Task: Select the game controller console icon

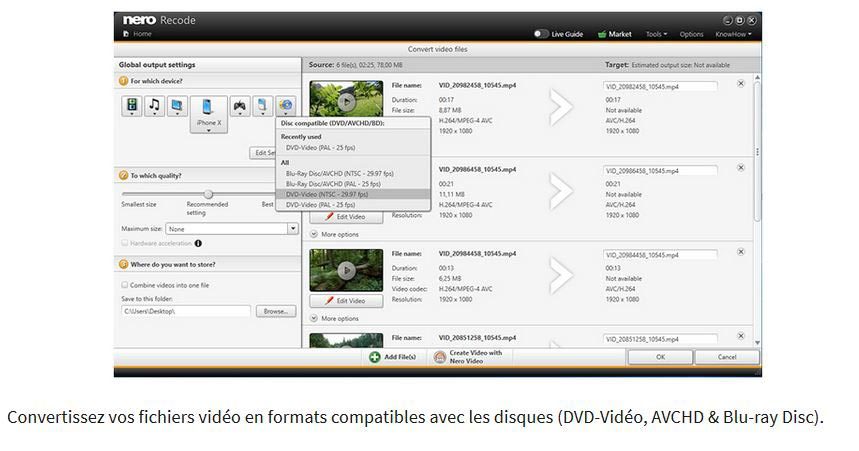Action: pos(240,106)
